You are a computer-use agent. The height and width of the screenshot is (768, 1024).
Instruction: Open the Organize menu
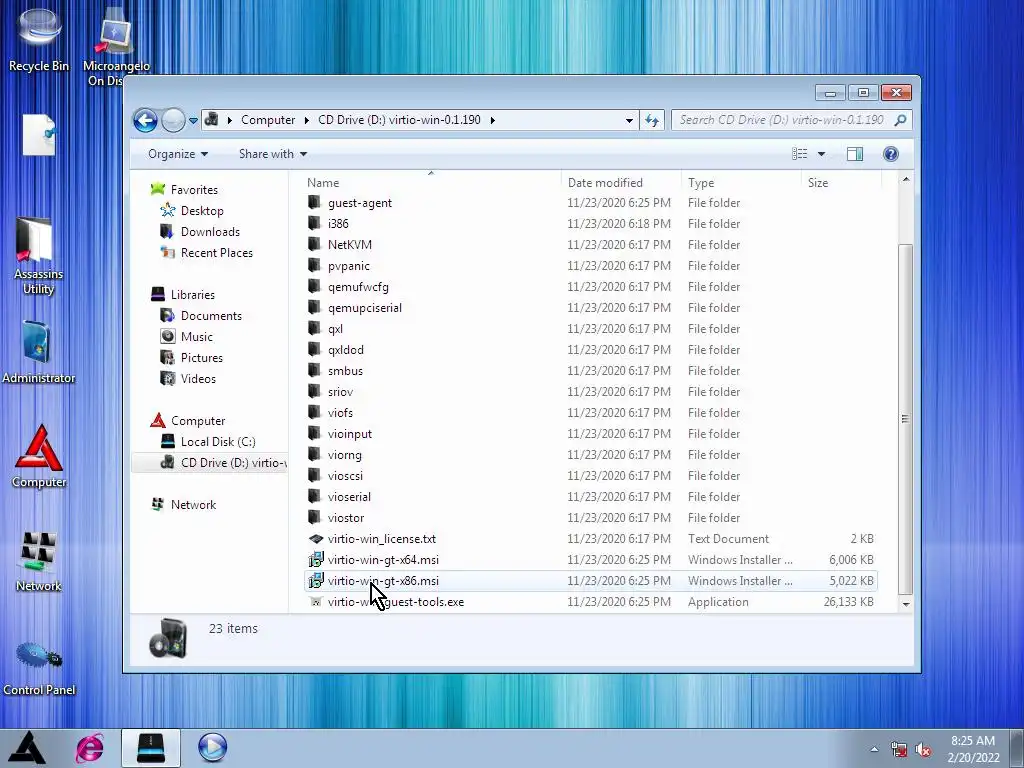click(178, 154)
